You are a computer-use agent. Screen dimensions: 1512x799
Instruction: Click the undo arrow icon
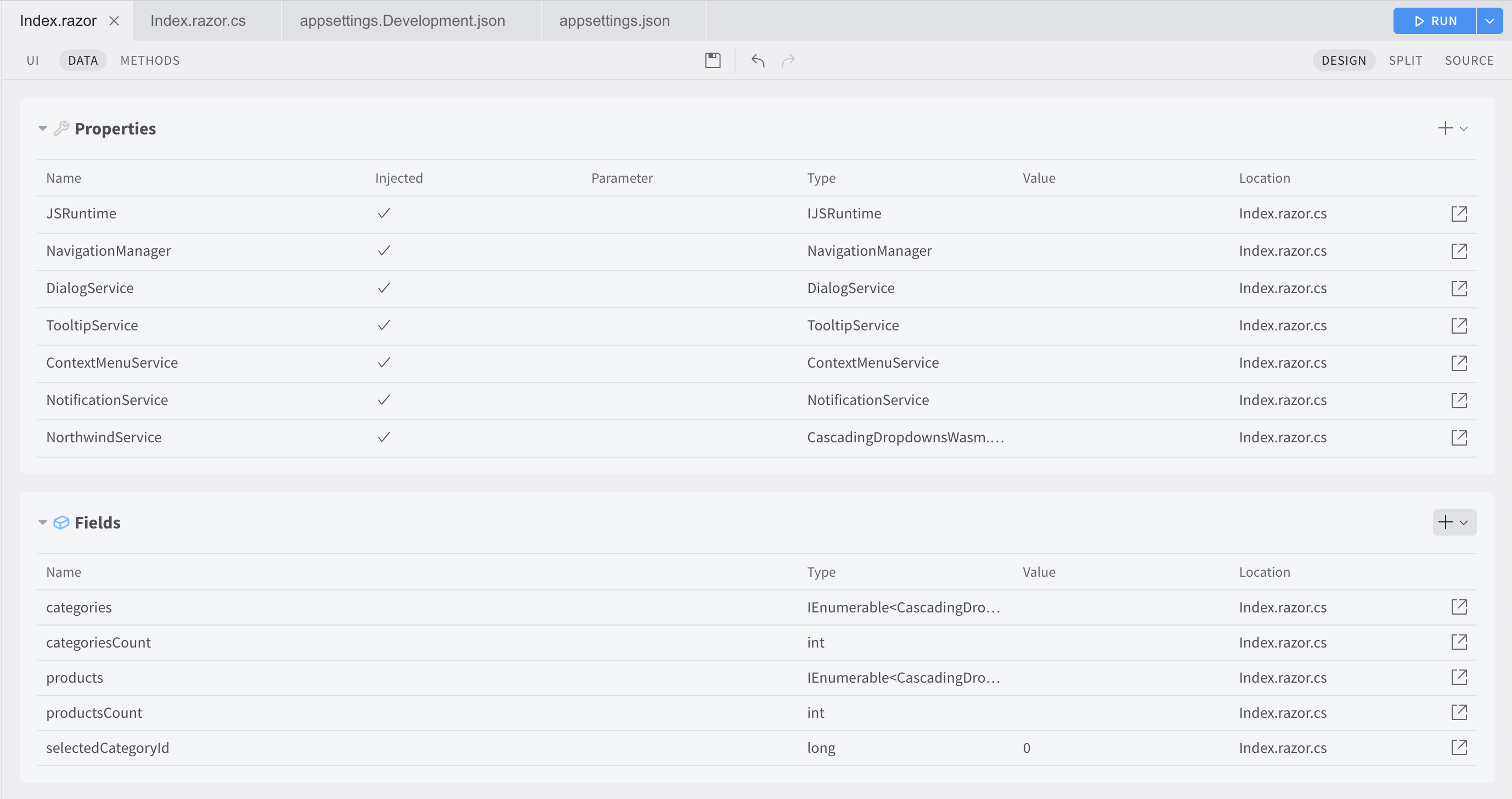758,60
